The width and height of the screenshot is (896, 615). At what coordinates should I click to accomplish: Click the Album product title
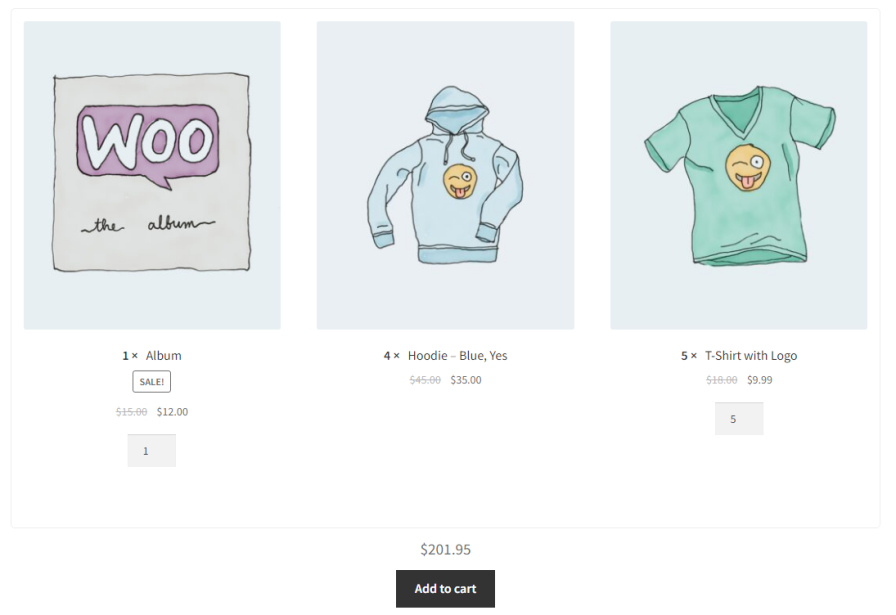tap(163, 356)
